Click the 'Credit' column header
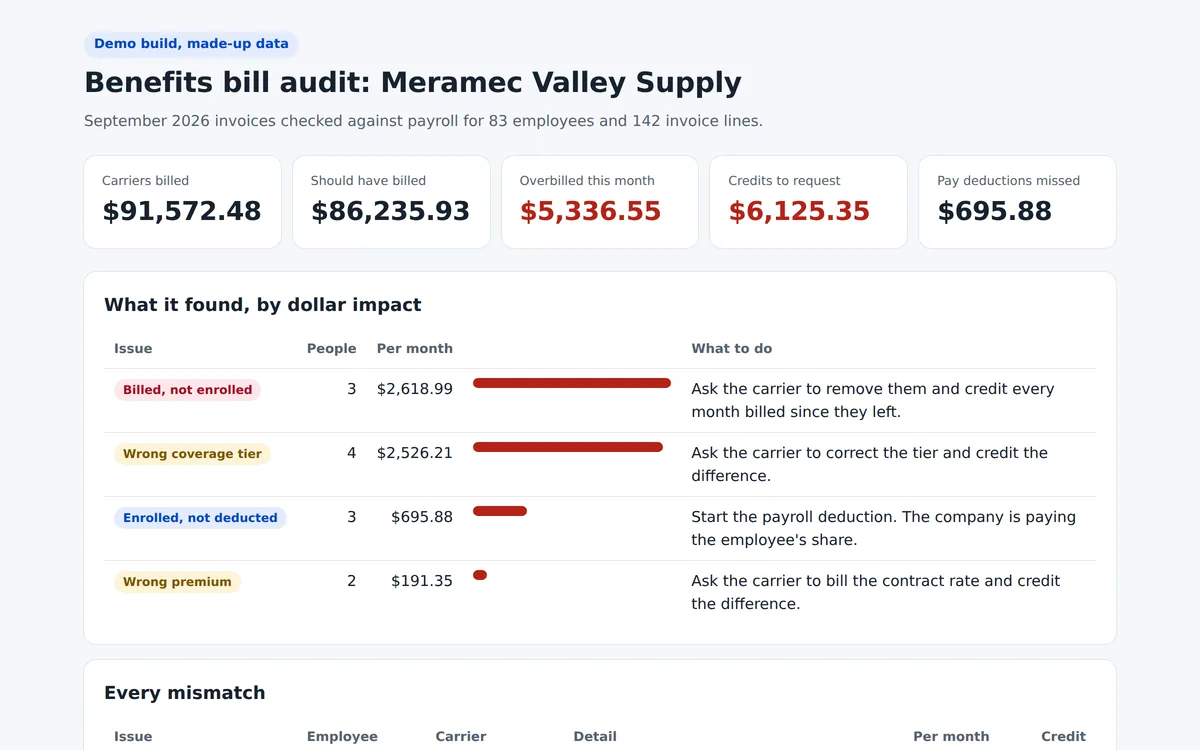The image size is (1200, 750). pos(1063,737)
